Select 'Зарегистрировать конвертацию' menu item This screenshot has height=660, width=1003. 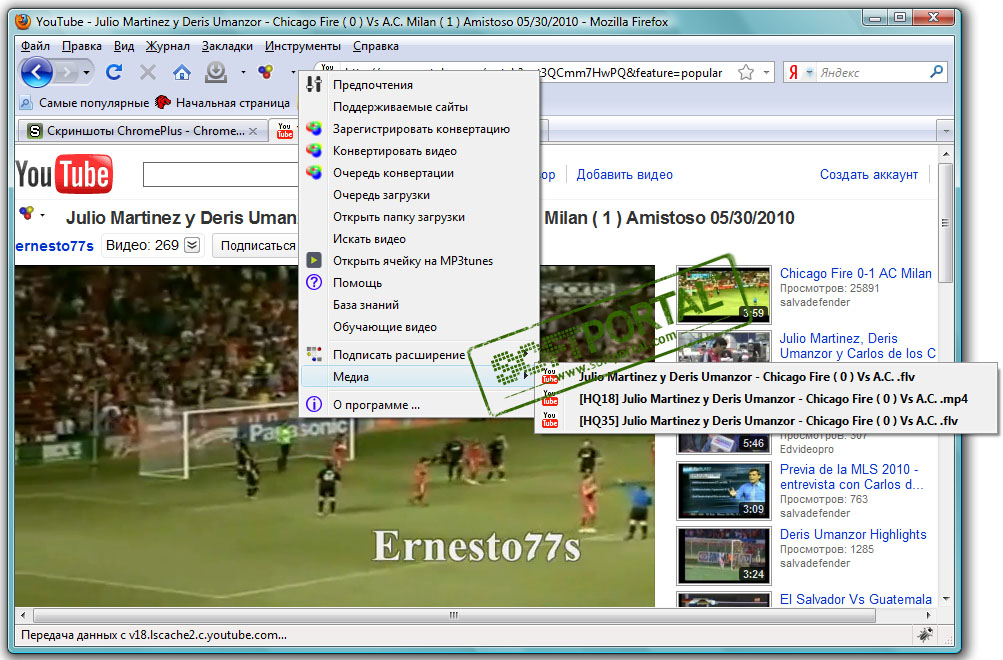click(420, 129)
